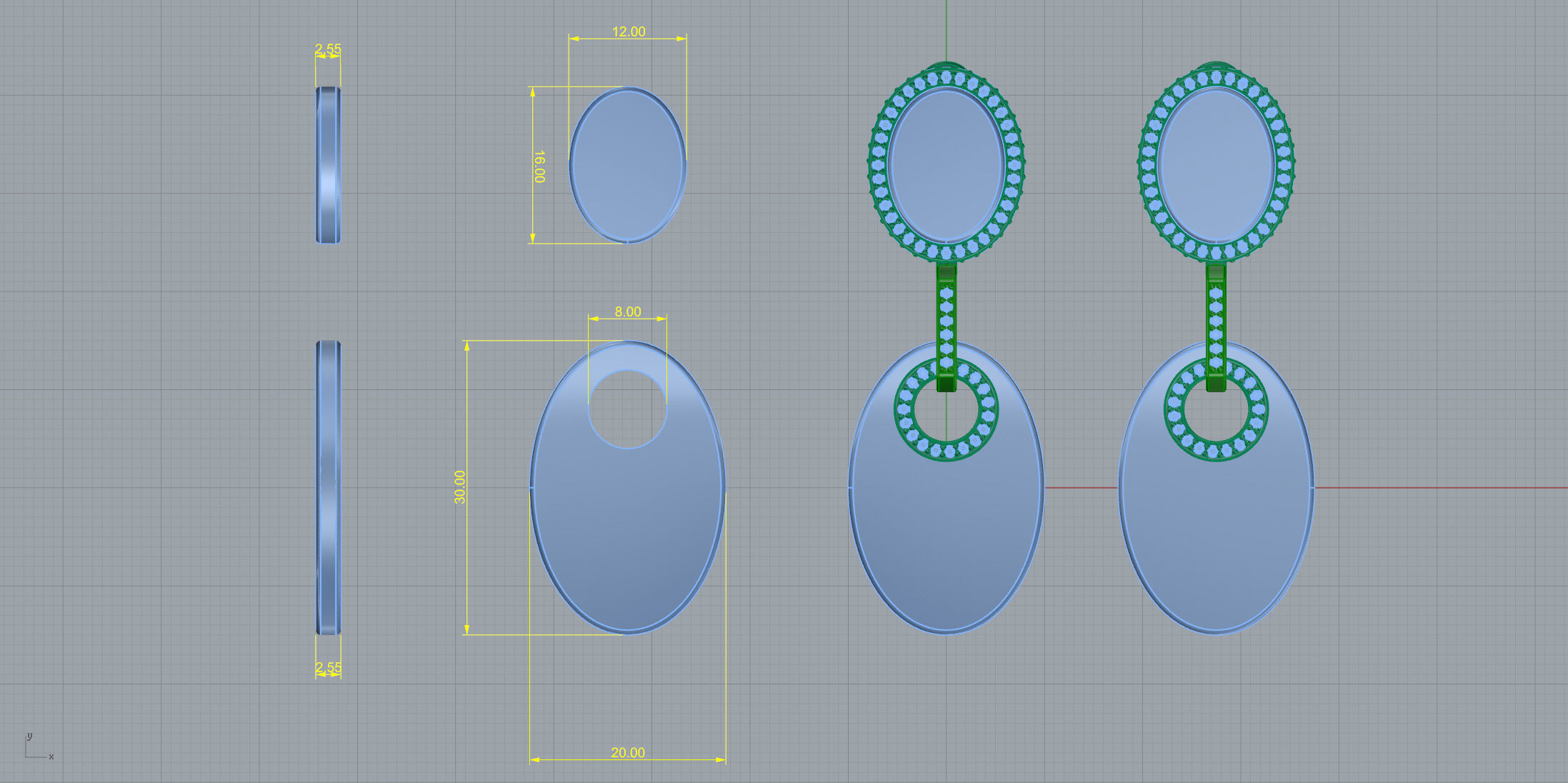Select the tall oval side-profile object

tap(328, 487)
